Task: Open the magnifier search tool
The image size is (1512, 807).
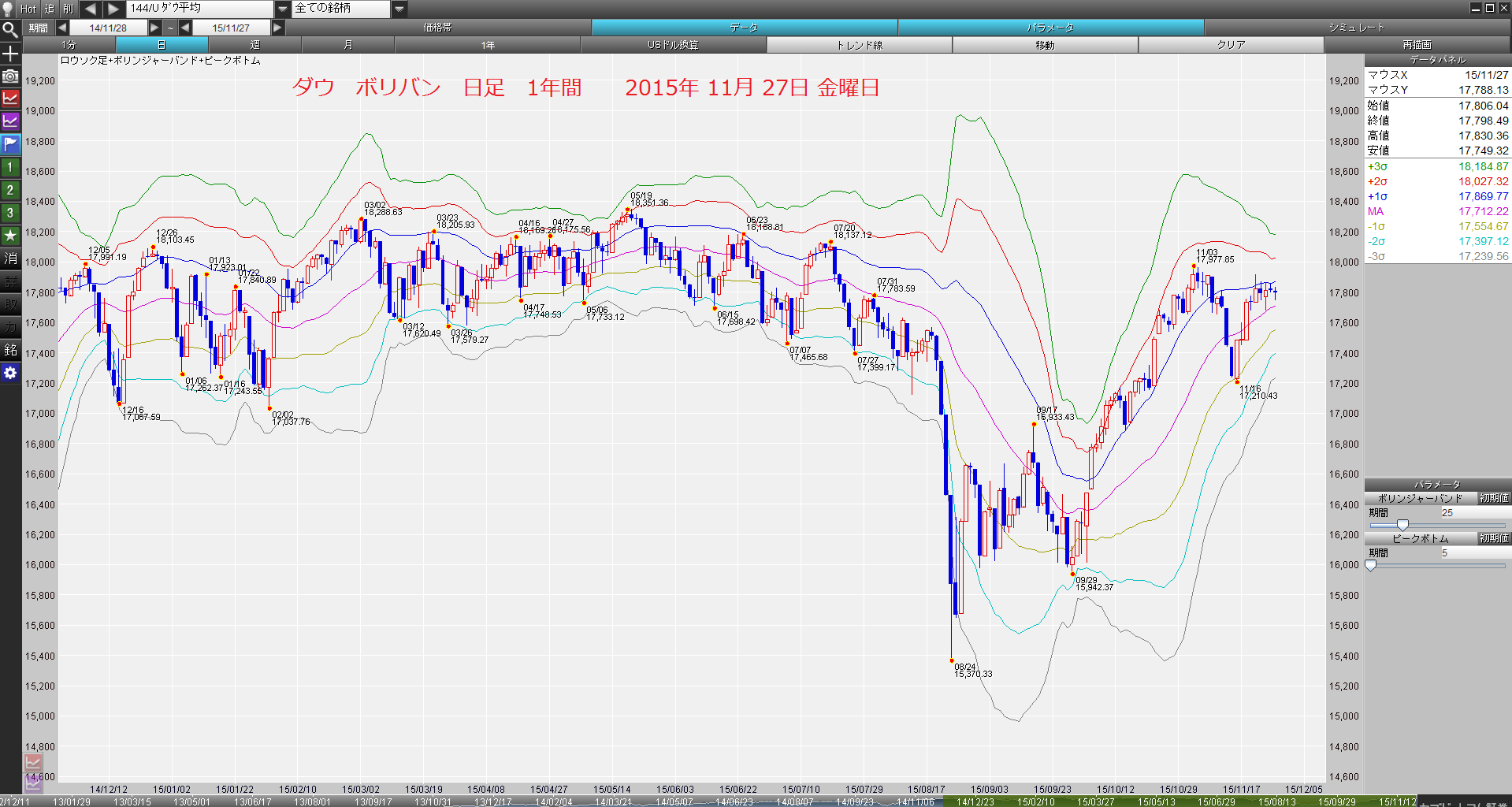Action: [10, 30]
